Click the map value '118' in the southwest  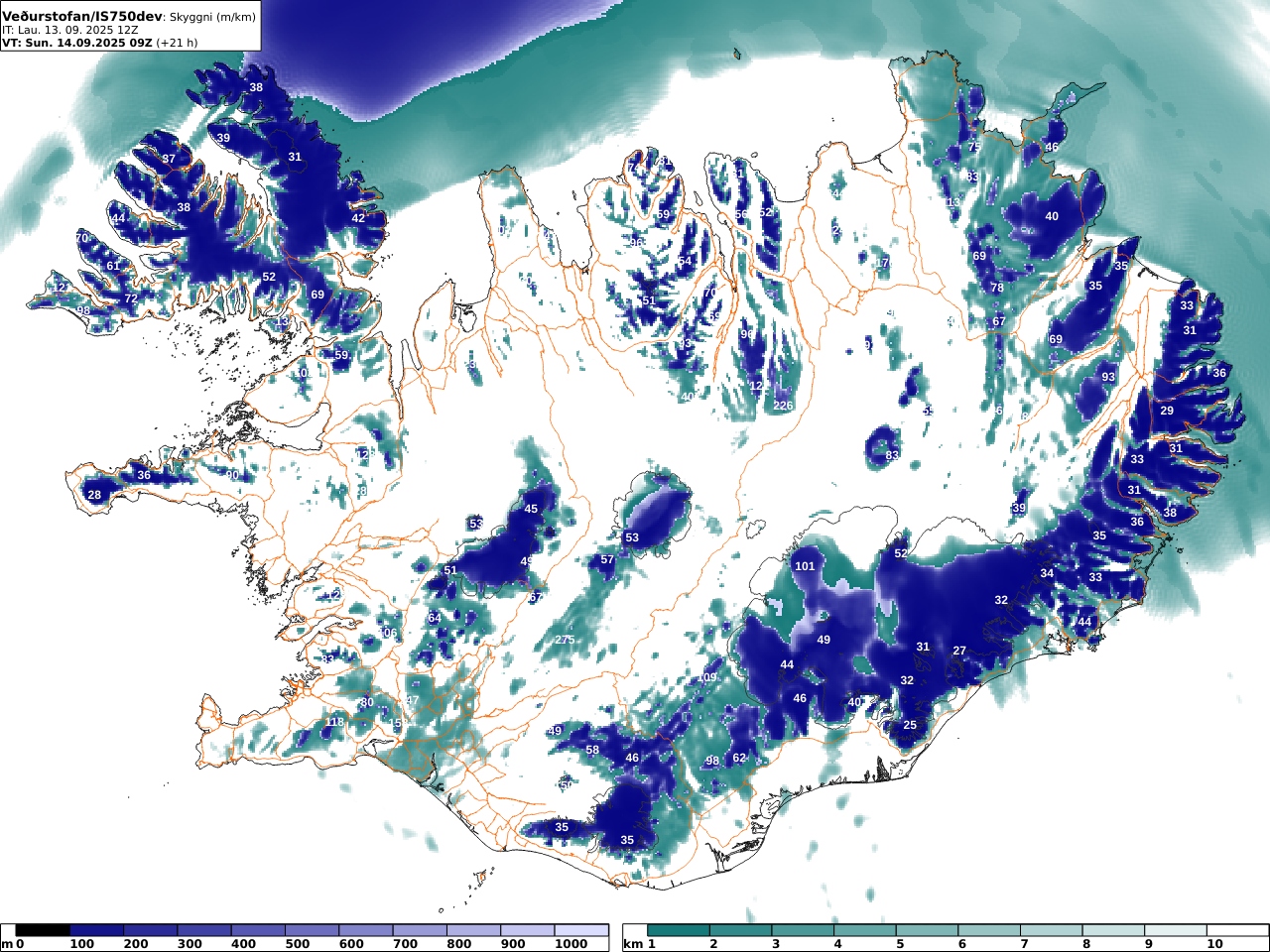pyautogui.click(x=335, y=722)
